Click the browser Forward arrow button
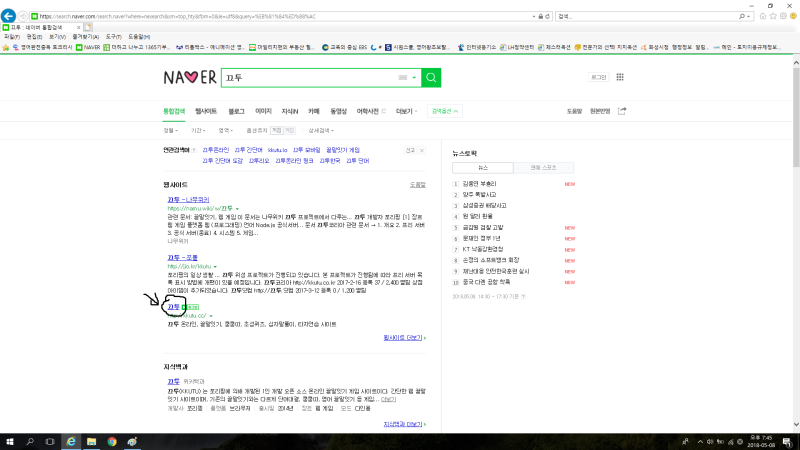Image resolution: width=800 pixels, height=450 pixels. tap(22, 16)
